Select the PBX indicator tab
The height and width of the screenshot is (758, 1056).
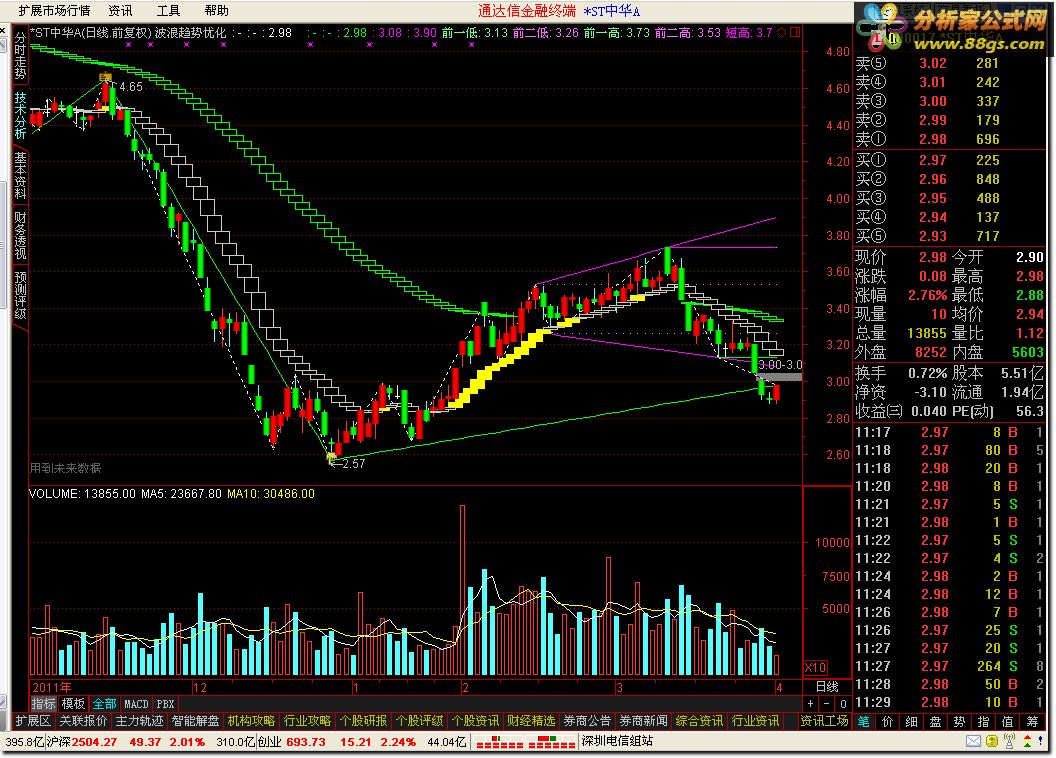coord(165,704)
